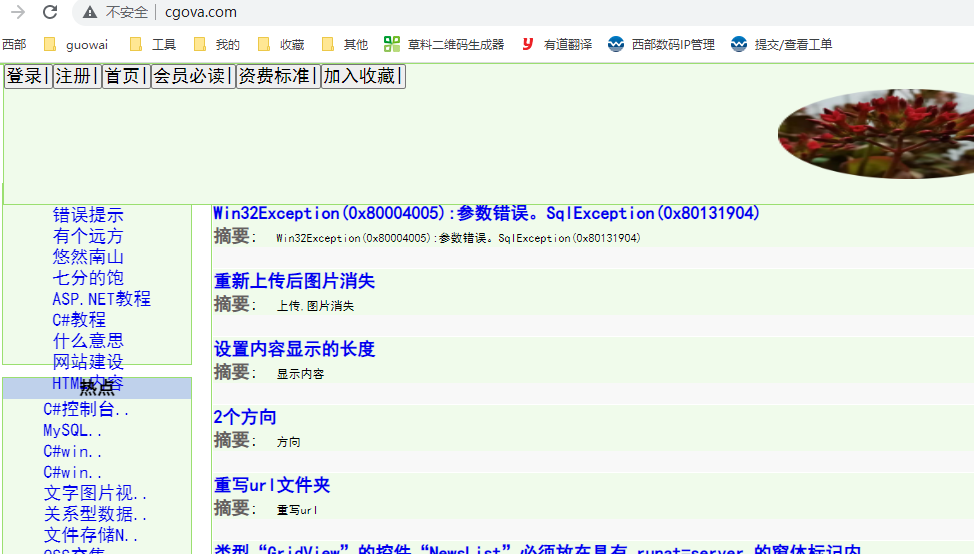Click the browser reload button
Image resolution: width=974 pixels, height=554 pixels.
coord(50,12)
